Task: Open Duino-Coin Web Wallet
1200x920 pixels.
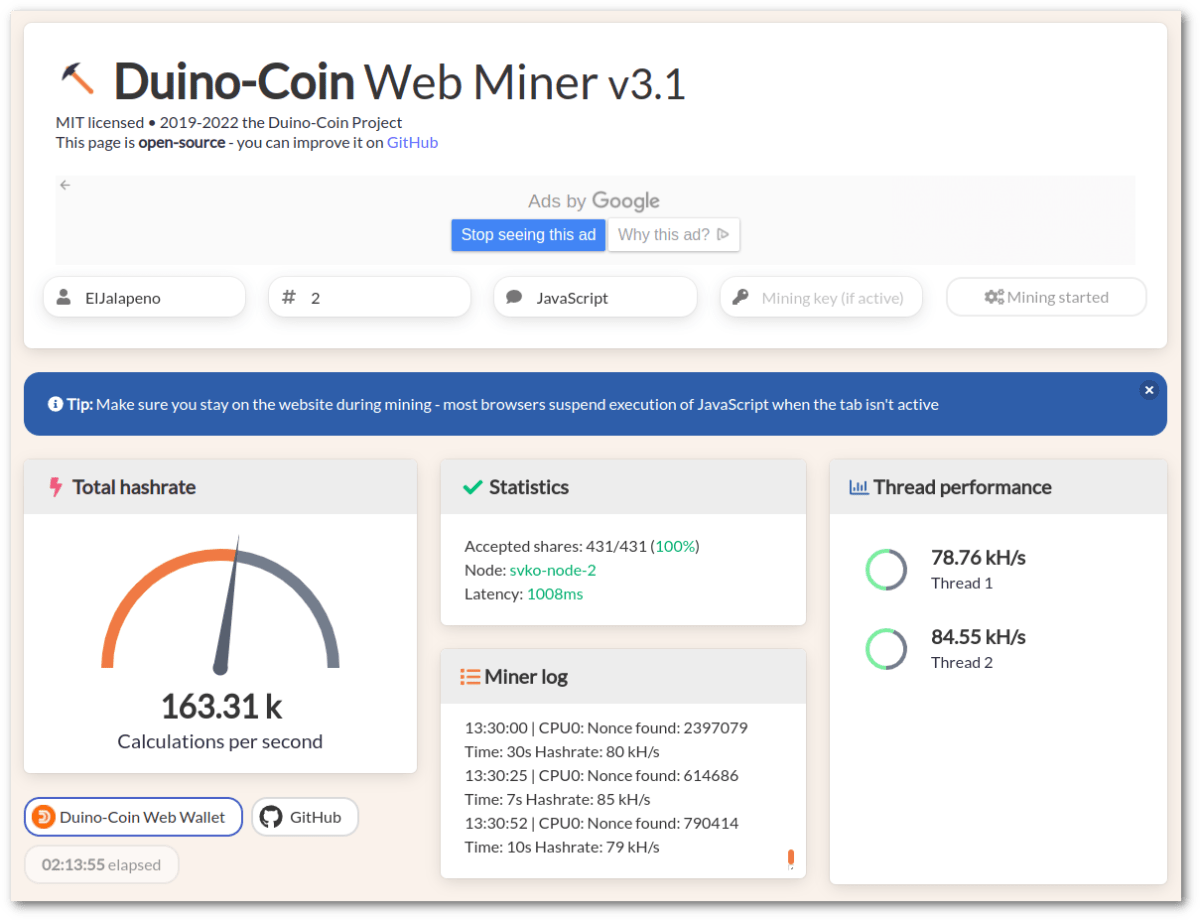Action: click(x=133, y=817)
